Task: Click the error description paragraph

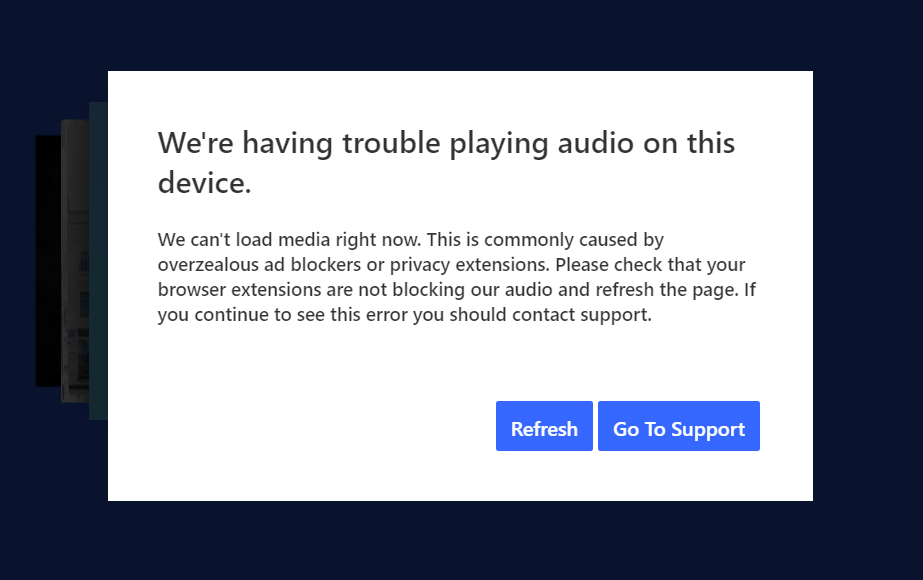Action: pos(450,277)
